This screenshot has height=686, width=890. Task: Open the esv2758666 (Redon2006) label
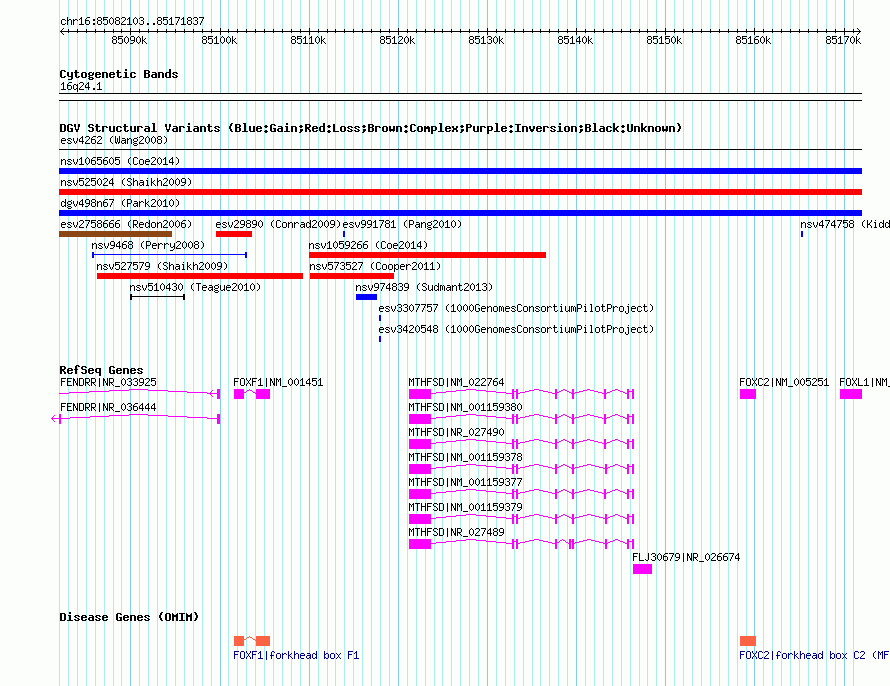126,224
